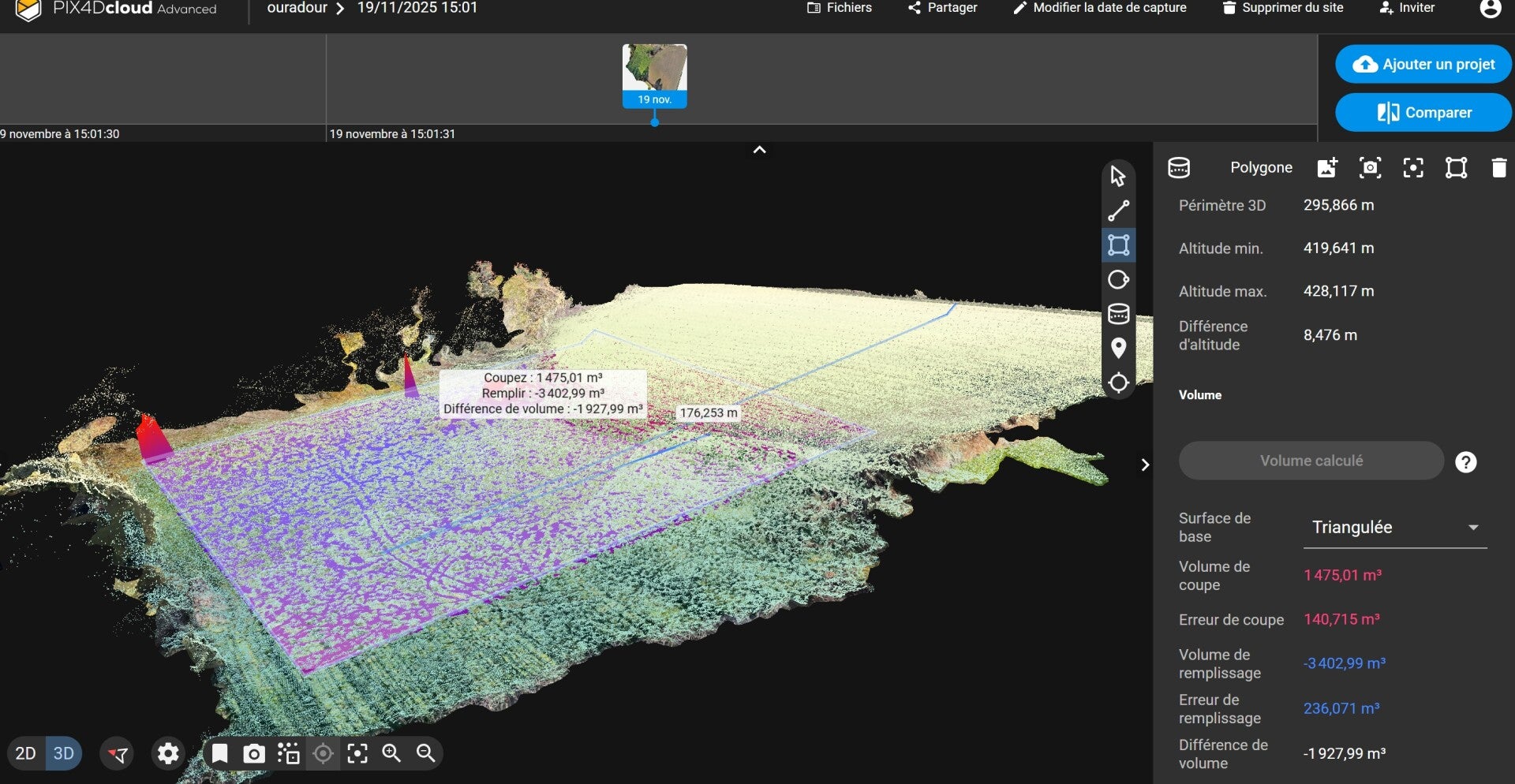Delete the polygon with trash icon

(1498, 168)
